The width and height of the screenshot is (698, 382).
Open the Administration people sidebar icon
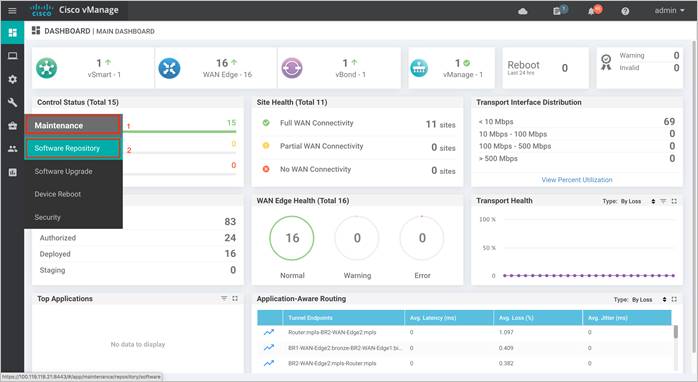[x=12, y=149]
